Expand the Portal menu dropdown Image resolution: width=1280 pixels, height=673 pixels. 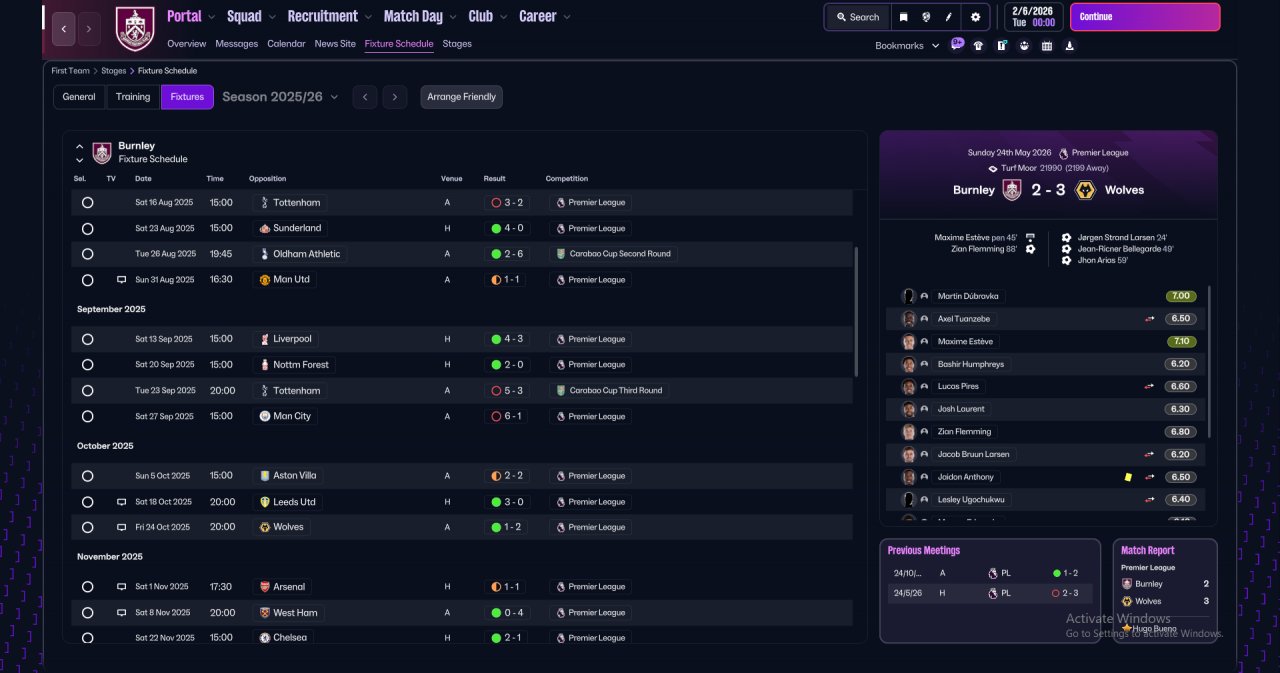click(x=212, y=17)
